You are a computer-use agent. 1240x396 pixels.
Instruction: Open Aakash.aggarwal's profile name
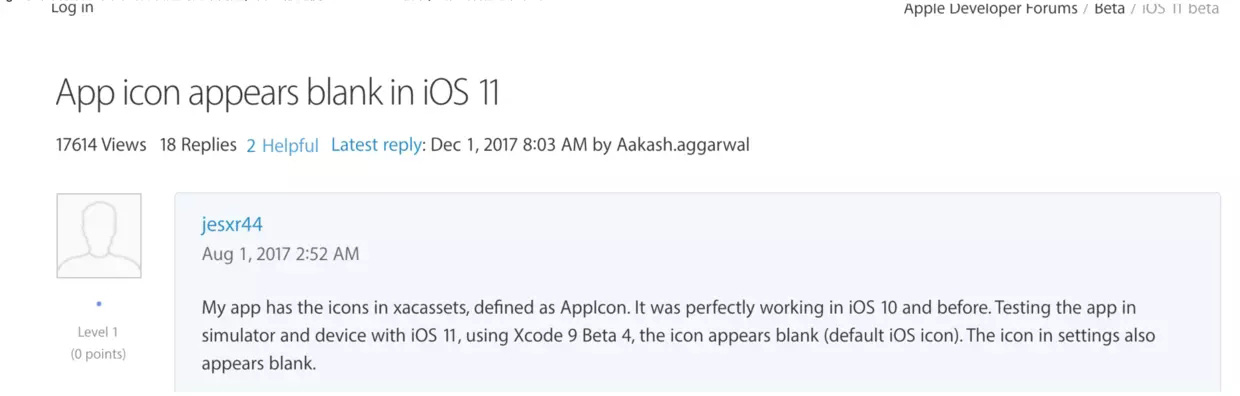(x=682, y=145)
